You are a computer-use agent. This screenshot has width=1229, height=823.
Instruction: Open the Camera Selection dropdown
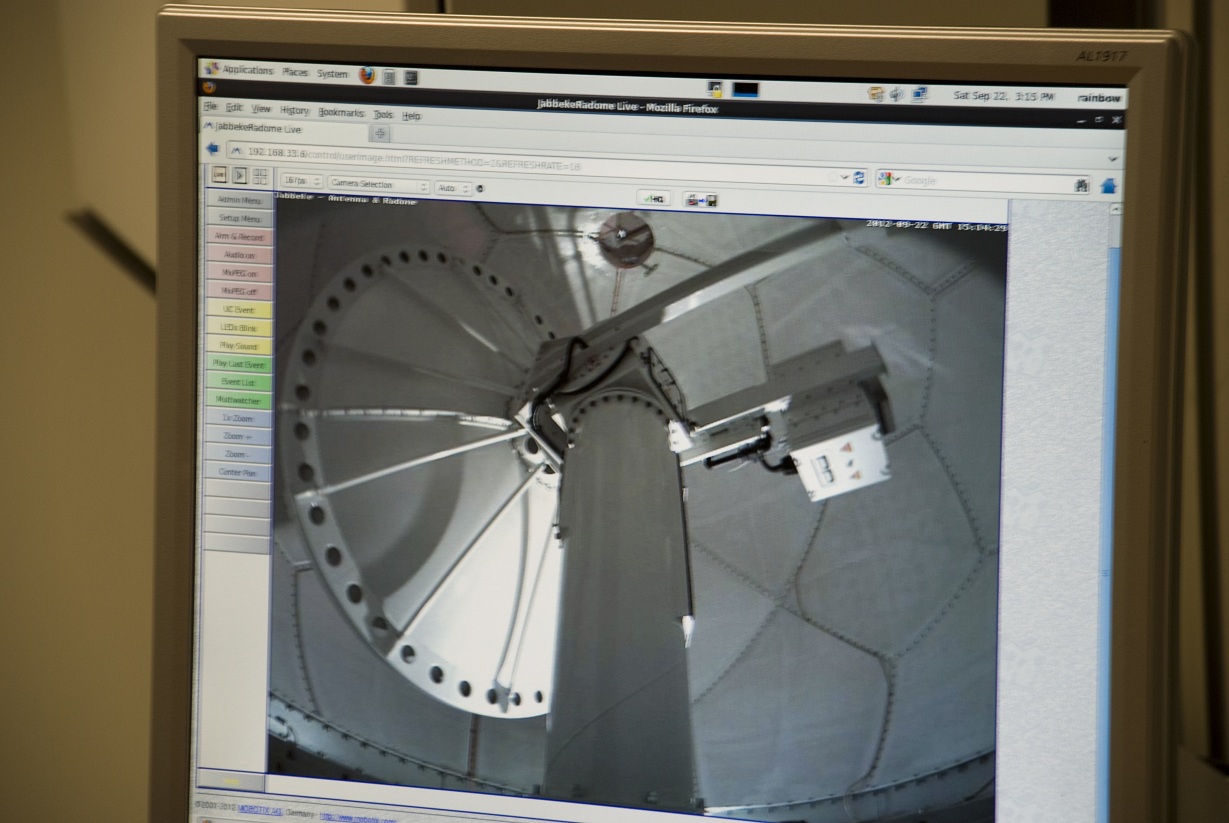tap(378, 185)
